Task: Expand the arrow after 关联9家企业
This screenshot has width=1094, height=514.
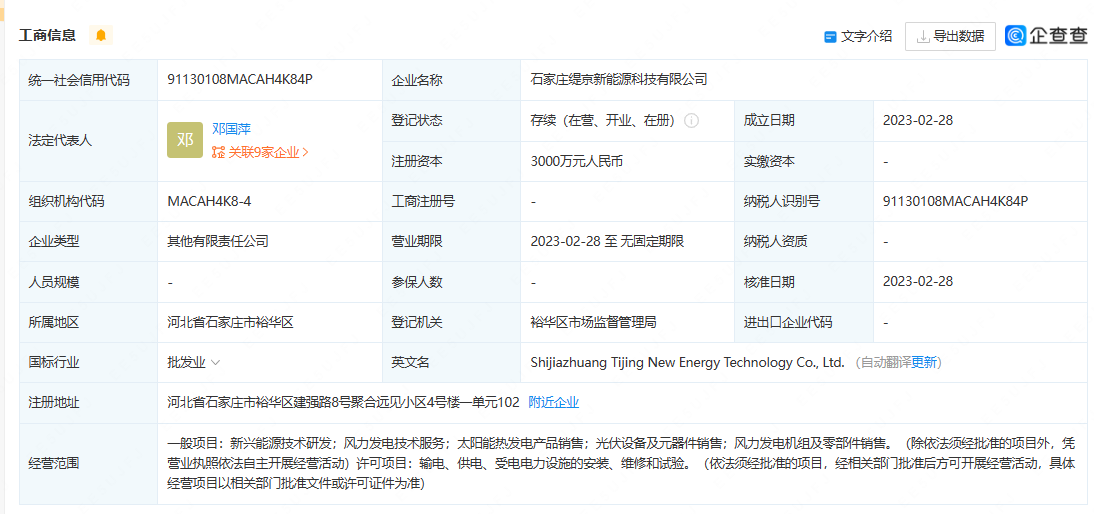Action: coord(306,153)
